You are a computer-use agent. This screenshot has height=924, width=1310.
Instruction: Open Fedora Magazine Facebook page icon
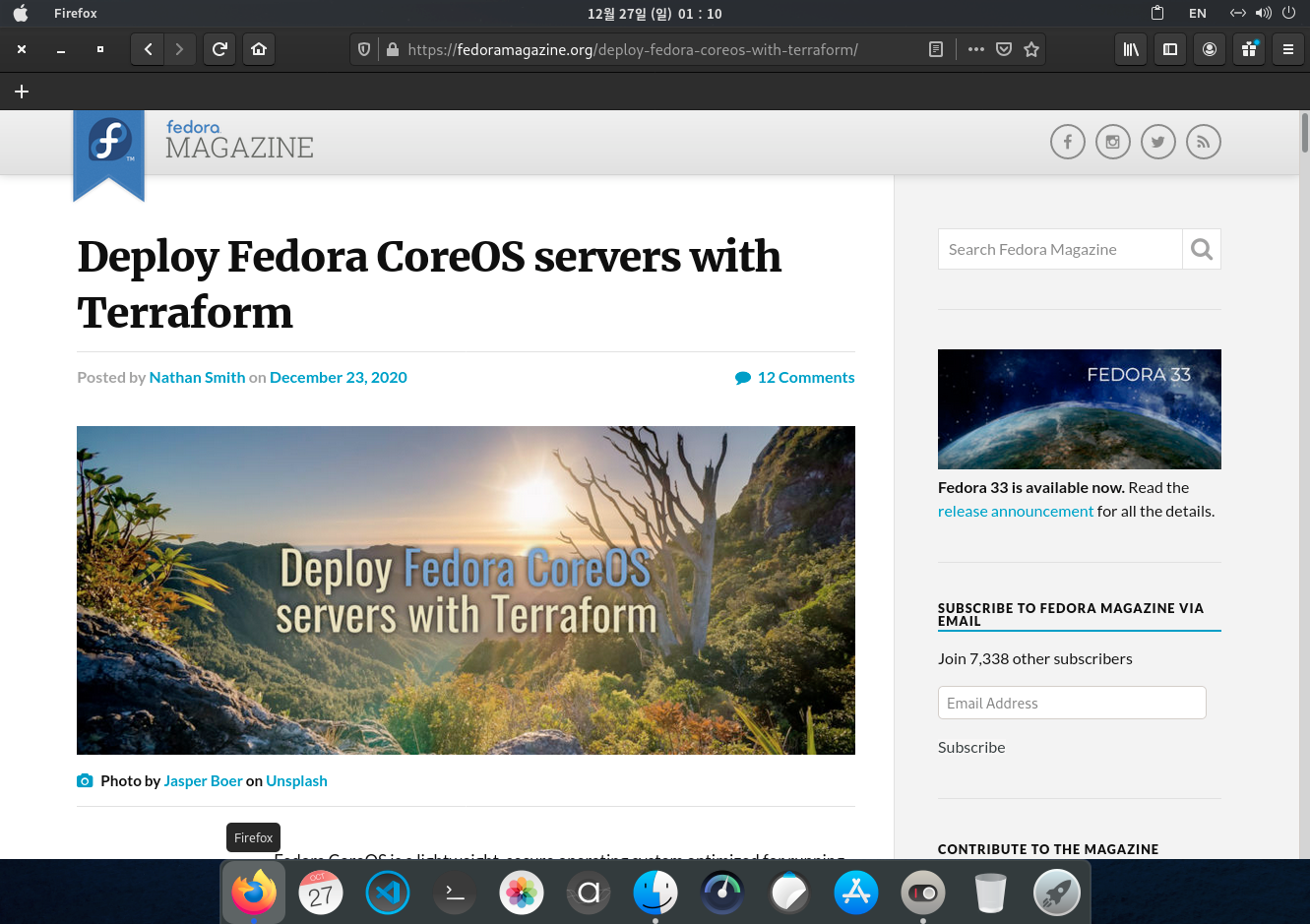click(1068, 142)
